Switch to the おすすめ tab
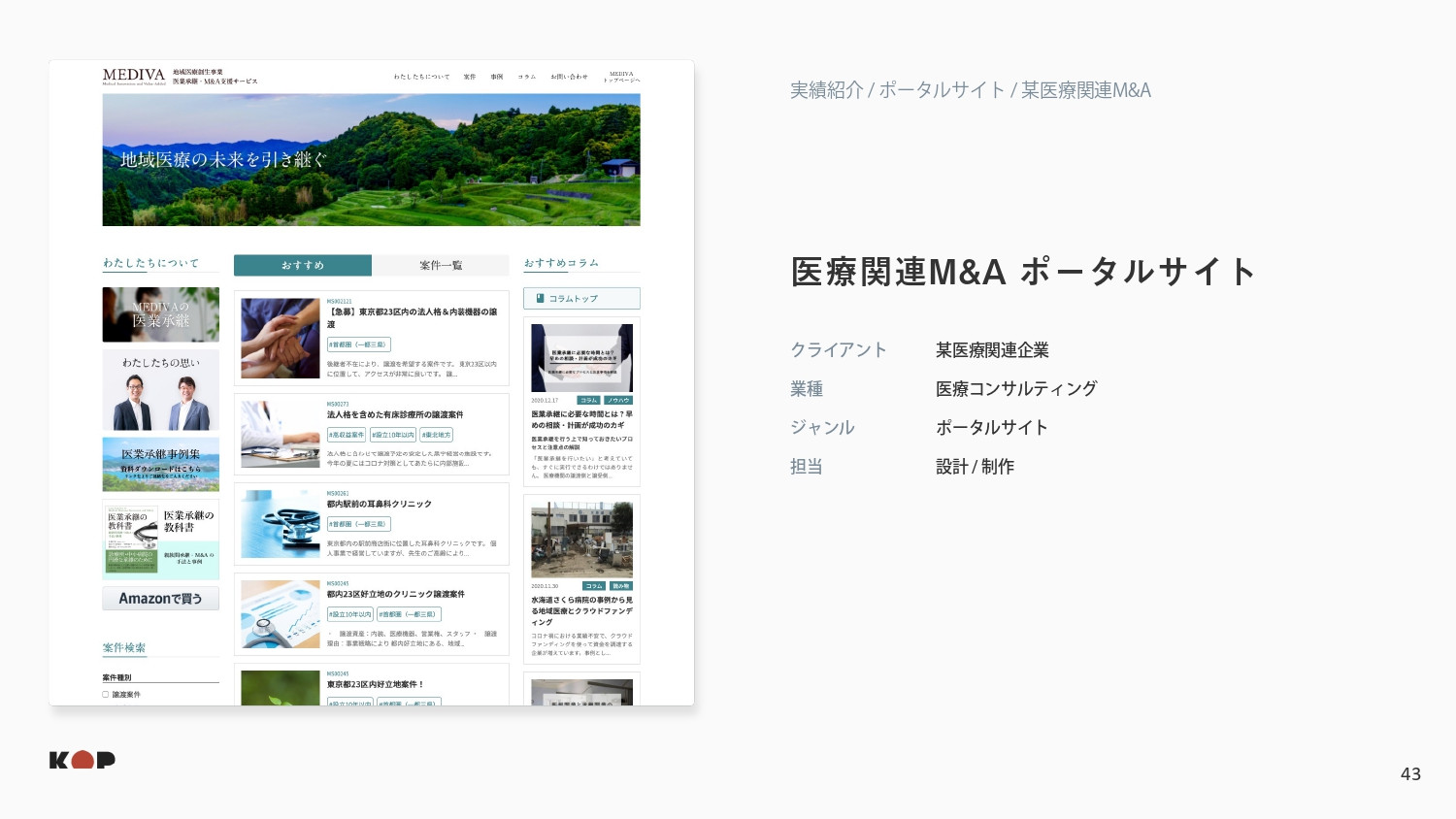 (x=303, y=265)
